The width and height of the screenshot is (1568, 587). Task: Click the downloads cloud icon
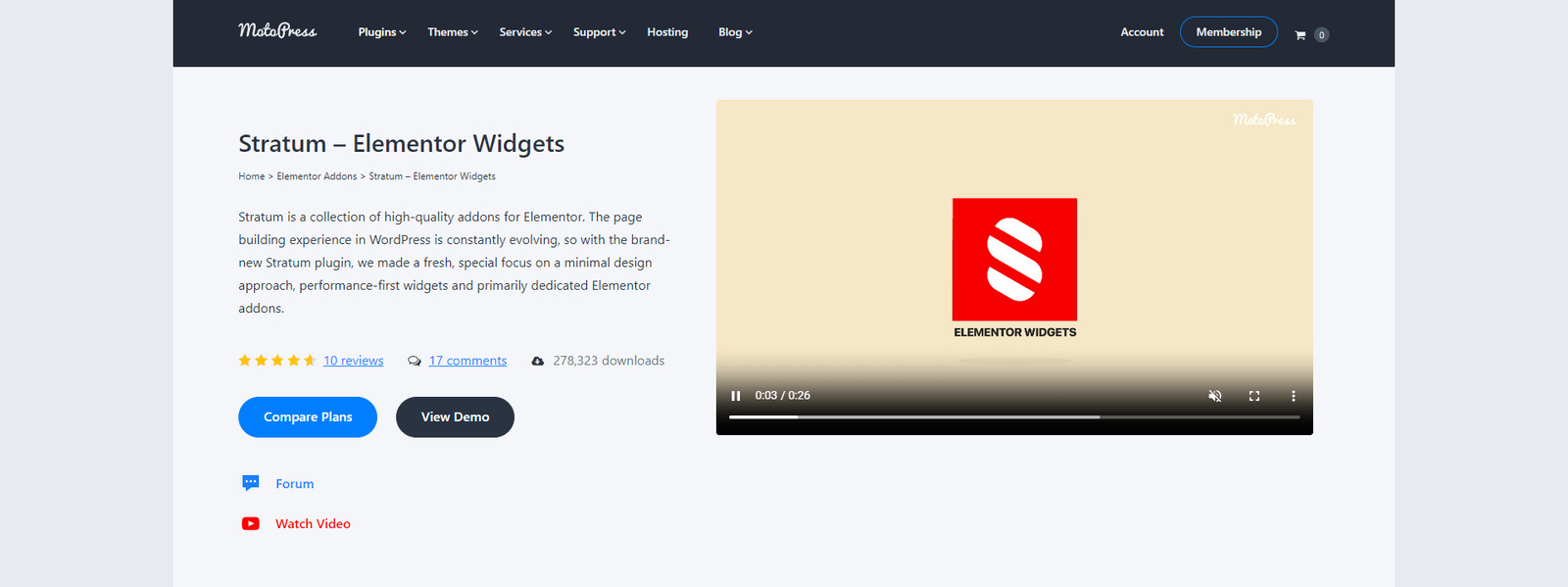(538, 362)
